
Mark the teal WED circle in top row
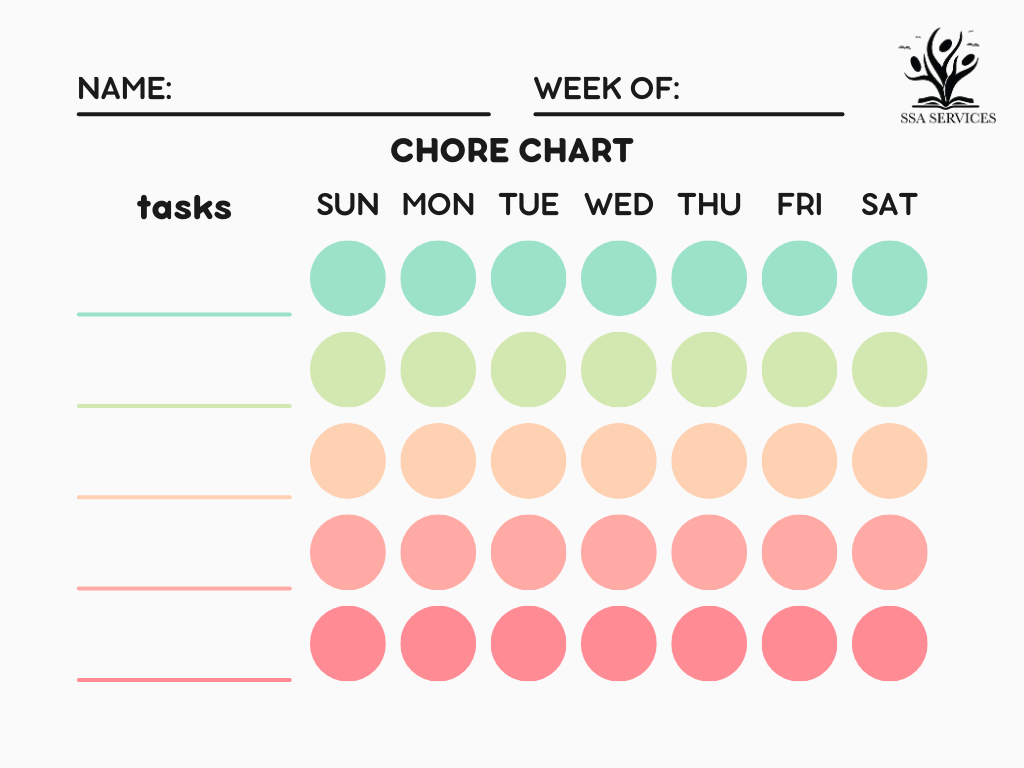point(619,278)
